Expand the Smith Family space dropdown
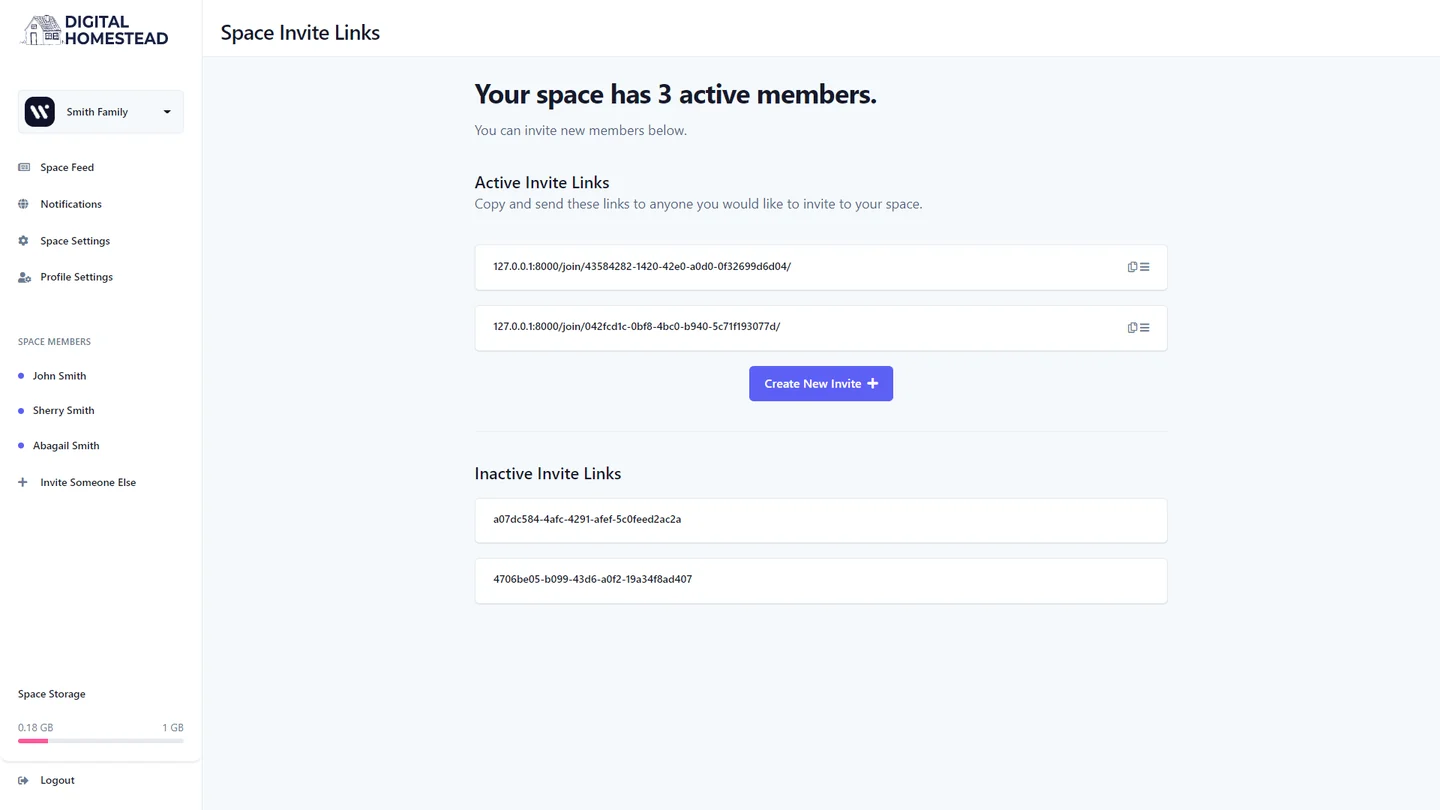The height and width of the screenshot is (810, 1440). (167, 112)
